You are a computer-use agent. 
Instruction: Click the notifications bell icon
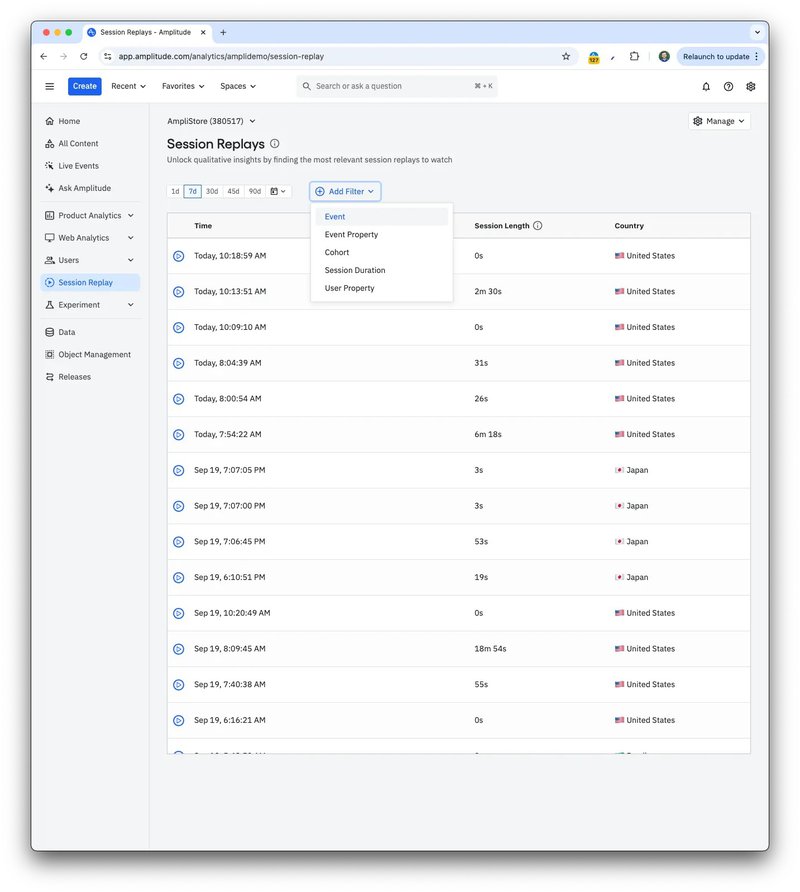[x=706, y=86]
